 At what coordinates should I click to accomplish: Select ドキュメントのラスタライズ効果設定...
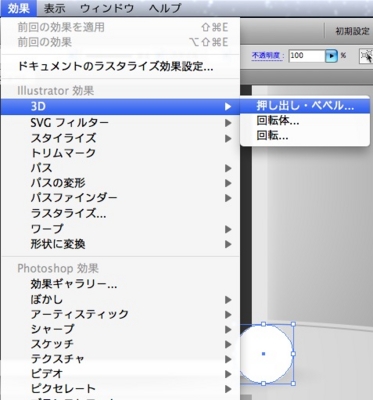120,66
